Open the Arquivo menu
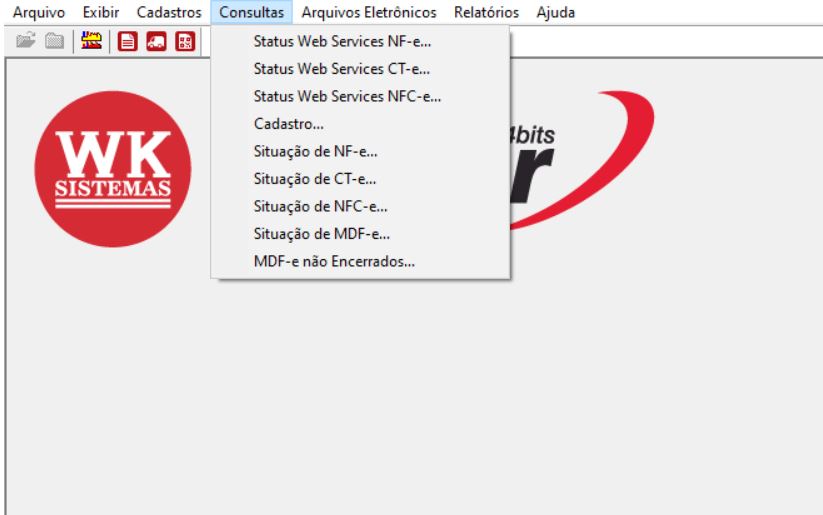Viewport: 823px width, 515px height. (39, 12)
